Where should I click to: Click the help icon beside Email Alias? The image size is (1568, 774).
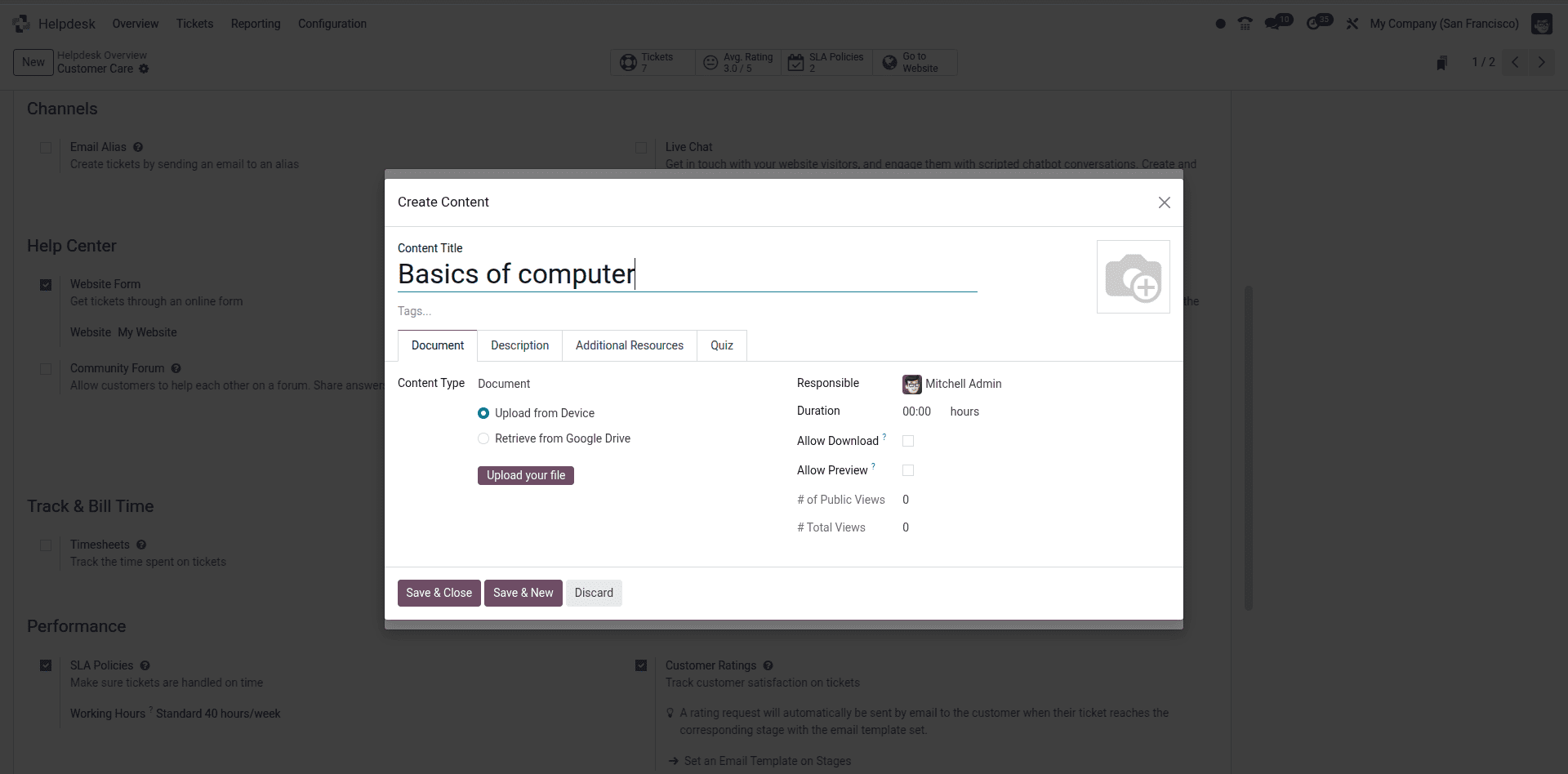click(138, 147)
